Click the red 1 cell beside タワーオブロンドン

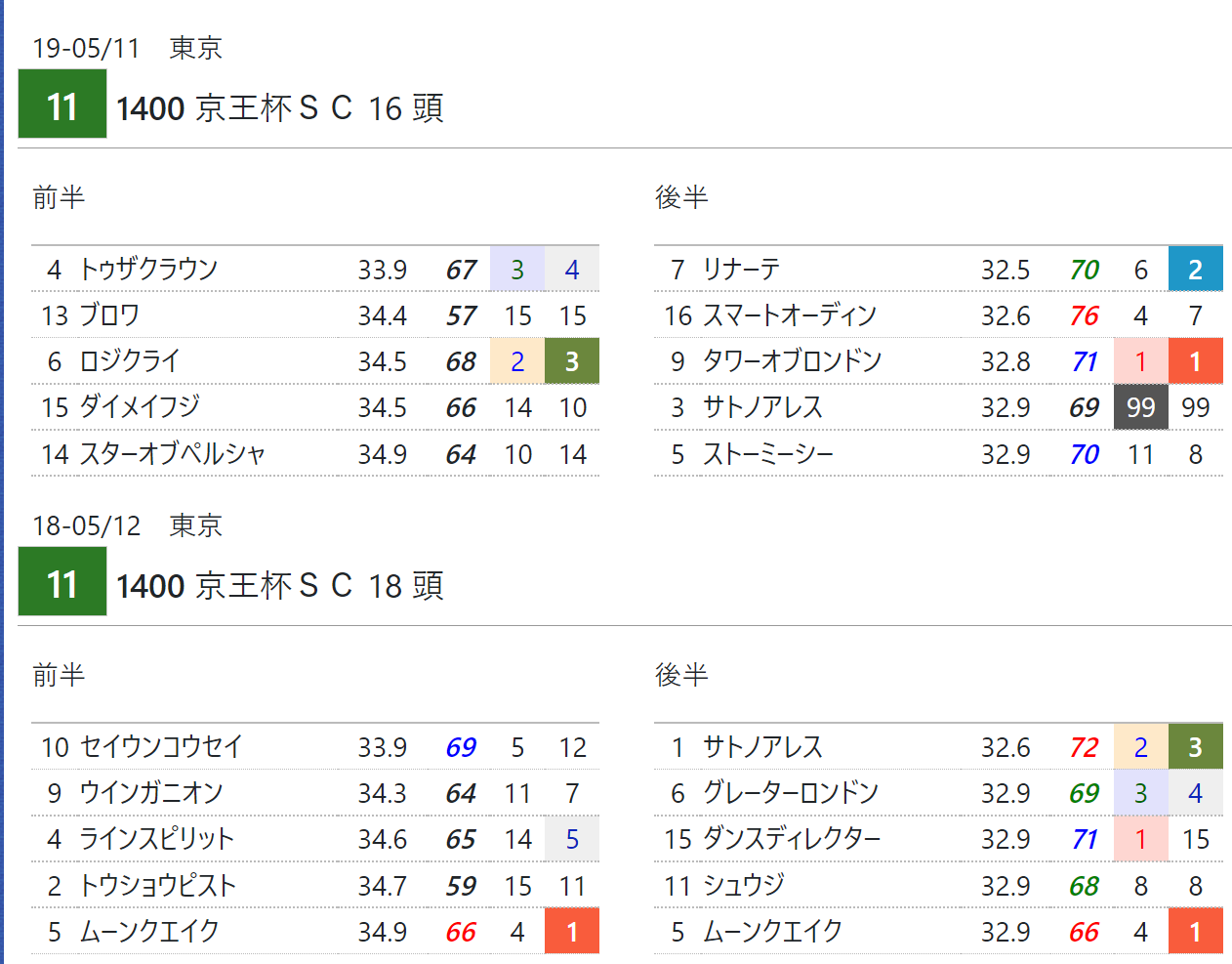coord(1195,361)
